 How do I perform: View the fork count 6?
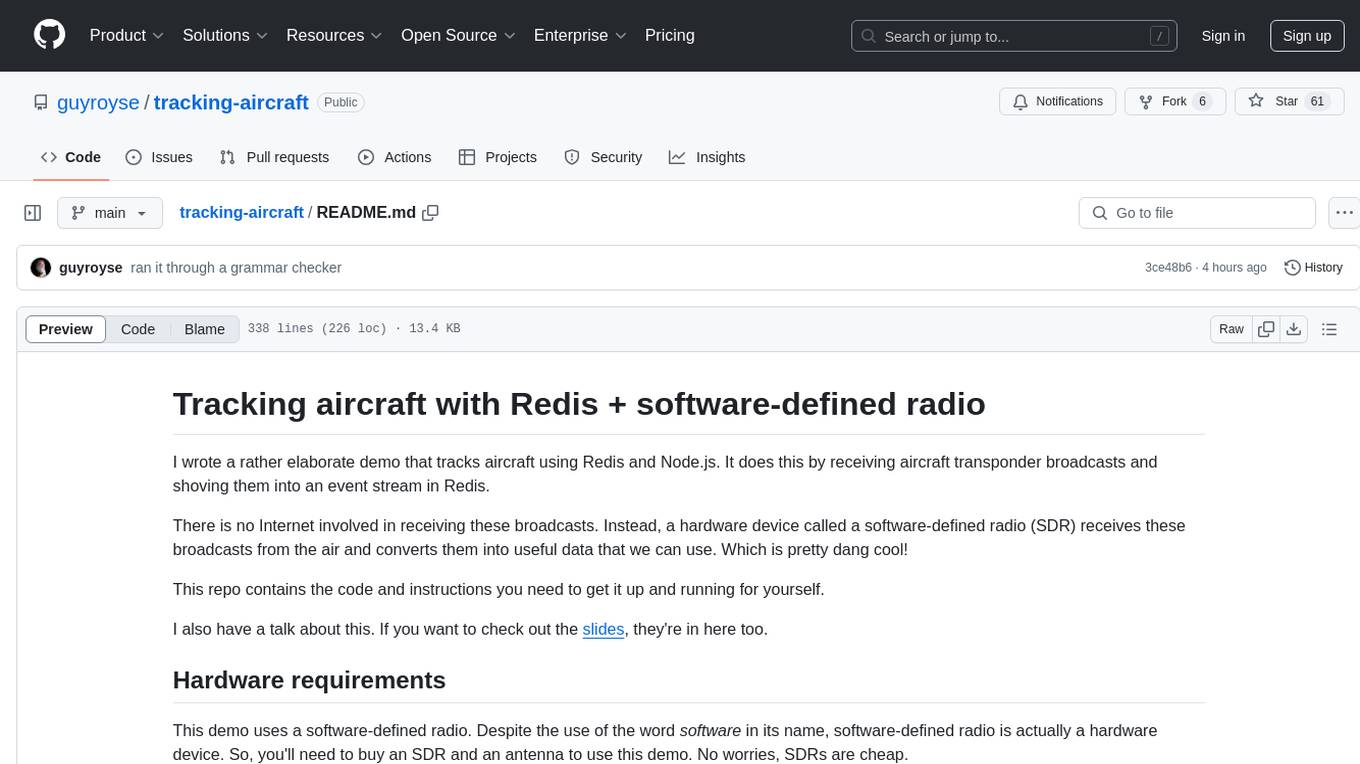tap(1202, 101)
